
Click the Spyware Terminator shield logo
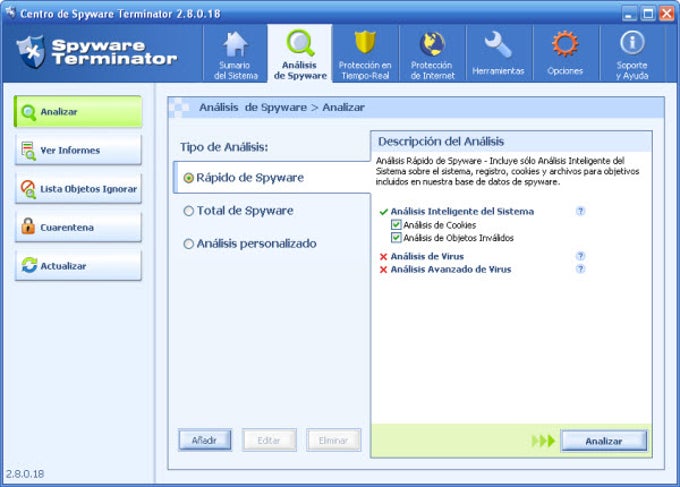(x=31, y=52)
